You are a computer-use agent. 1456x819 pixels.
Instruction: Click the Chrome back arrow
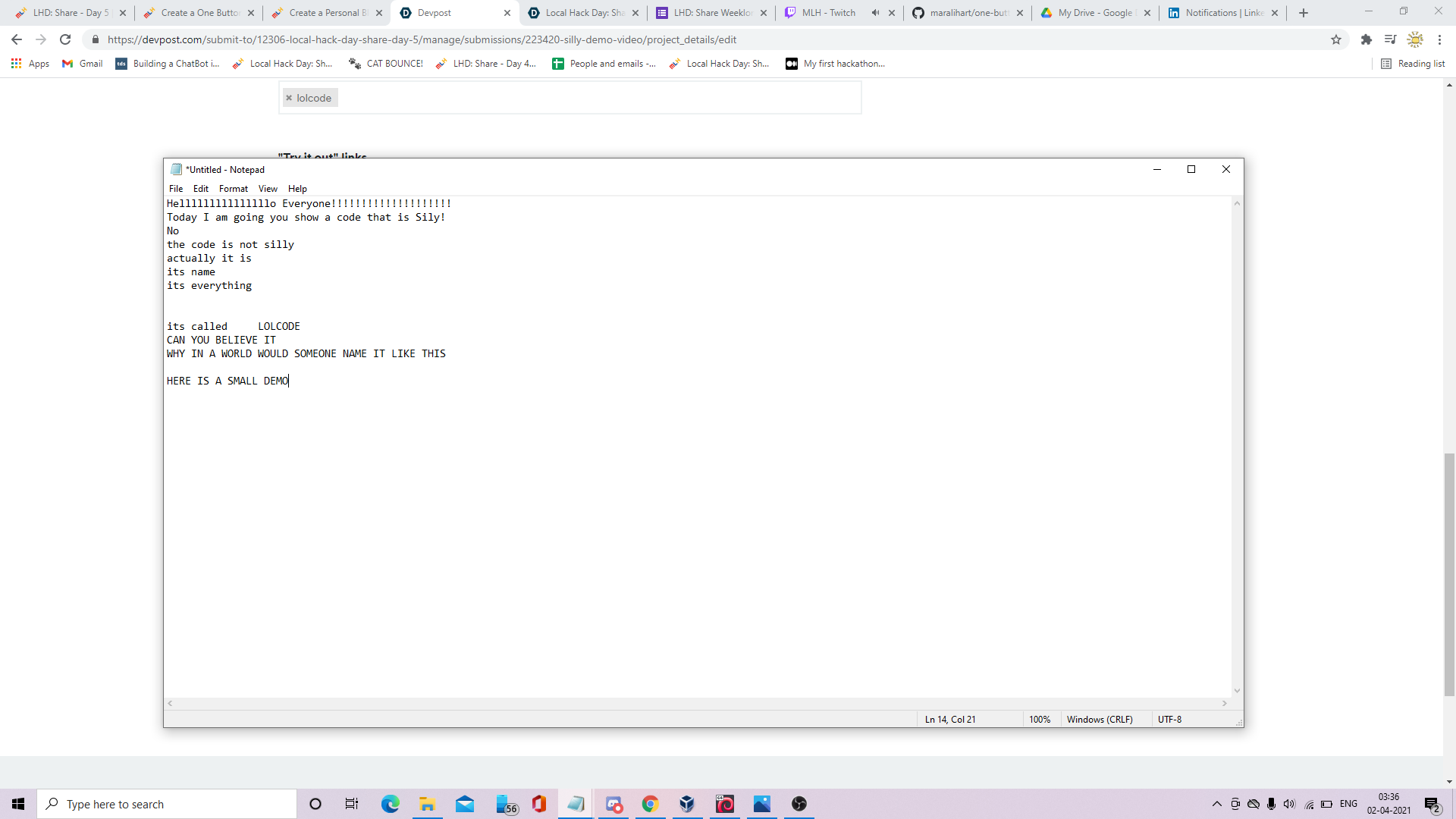17,39
